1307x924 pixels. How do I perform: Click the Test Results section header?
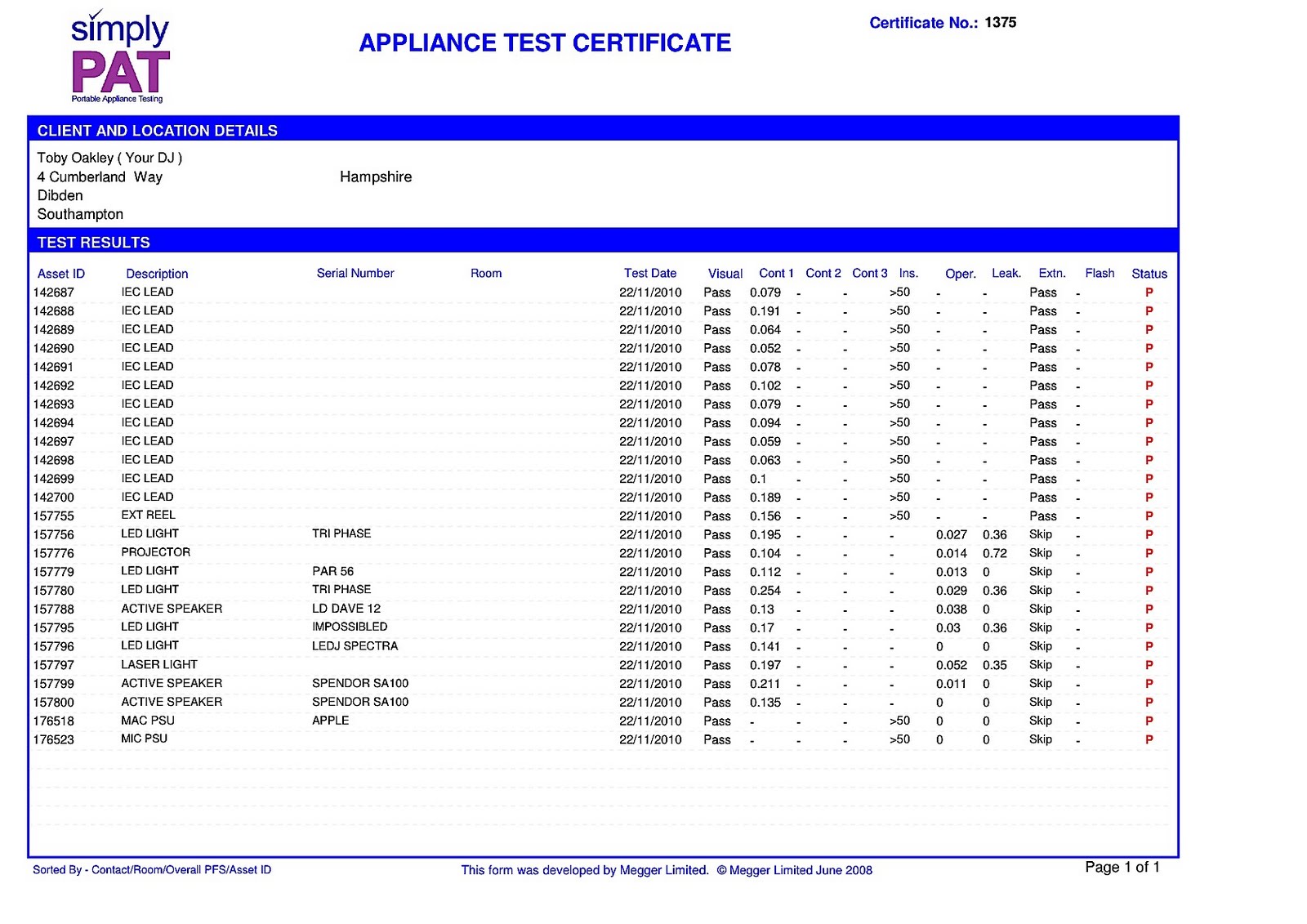click(93, 243)
